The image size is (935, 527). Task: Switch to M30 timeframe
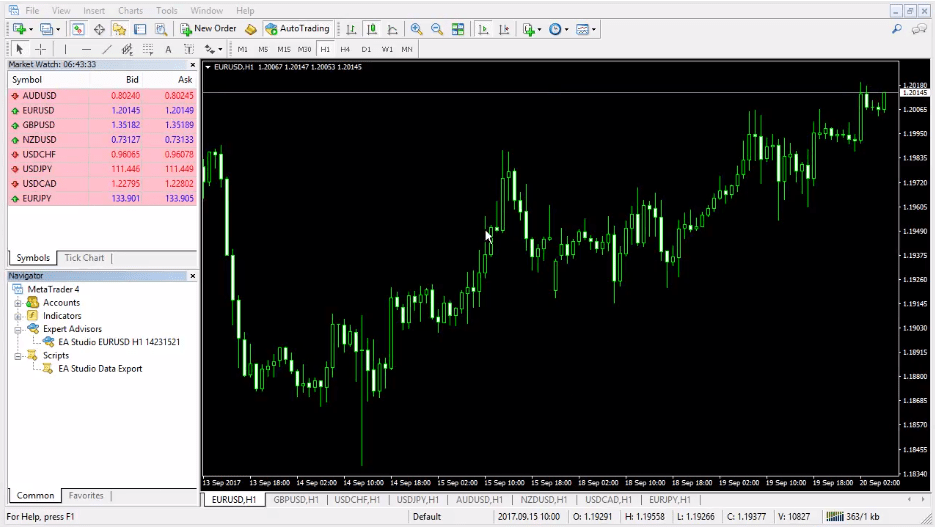pos(304,49)
